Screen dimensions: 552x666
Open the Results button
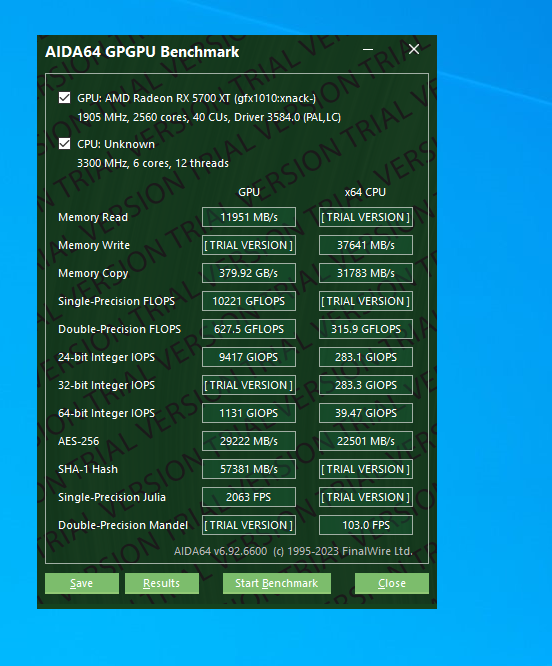pyautogui.click(x=162, y=583)
